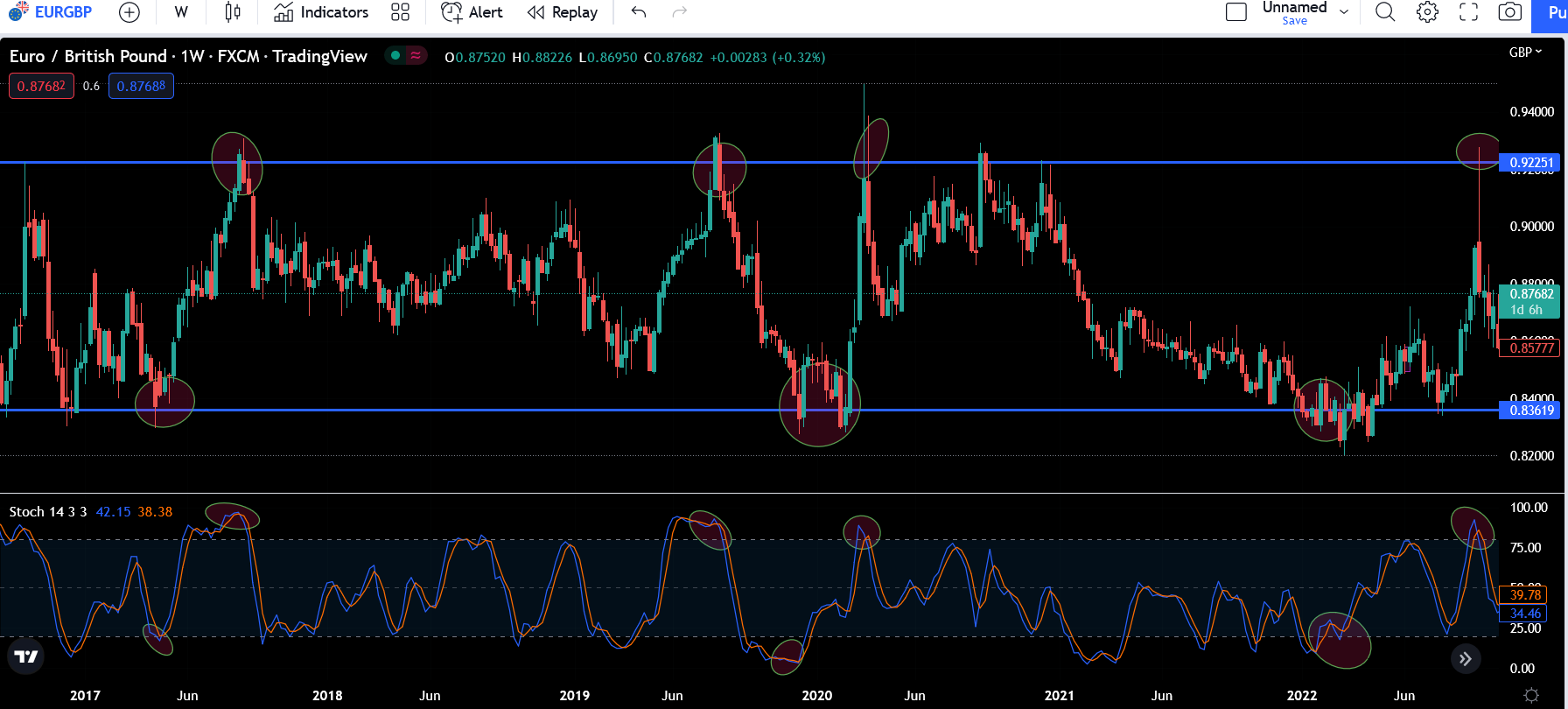Expand the Unnamed layout dropdown arrow
The height and width of the screenshot is (709, 1568).
point(1344,12)
